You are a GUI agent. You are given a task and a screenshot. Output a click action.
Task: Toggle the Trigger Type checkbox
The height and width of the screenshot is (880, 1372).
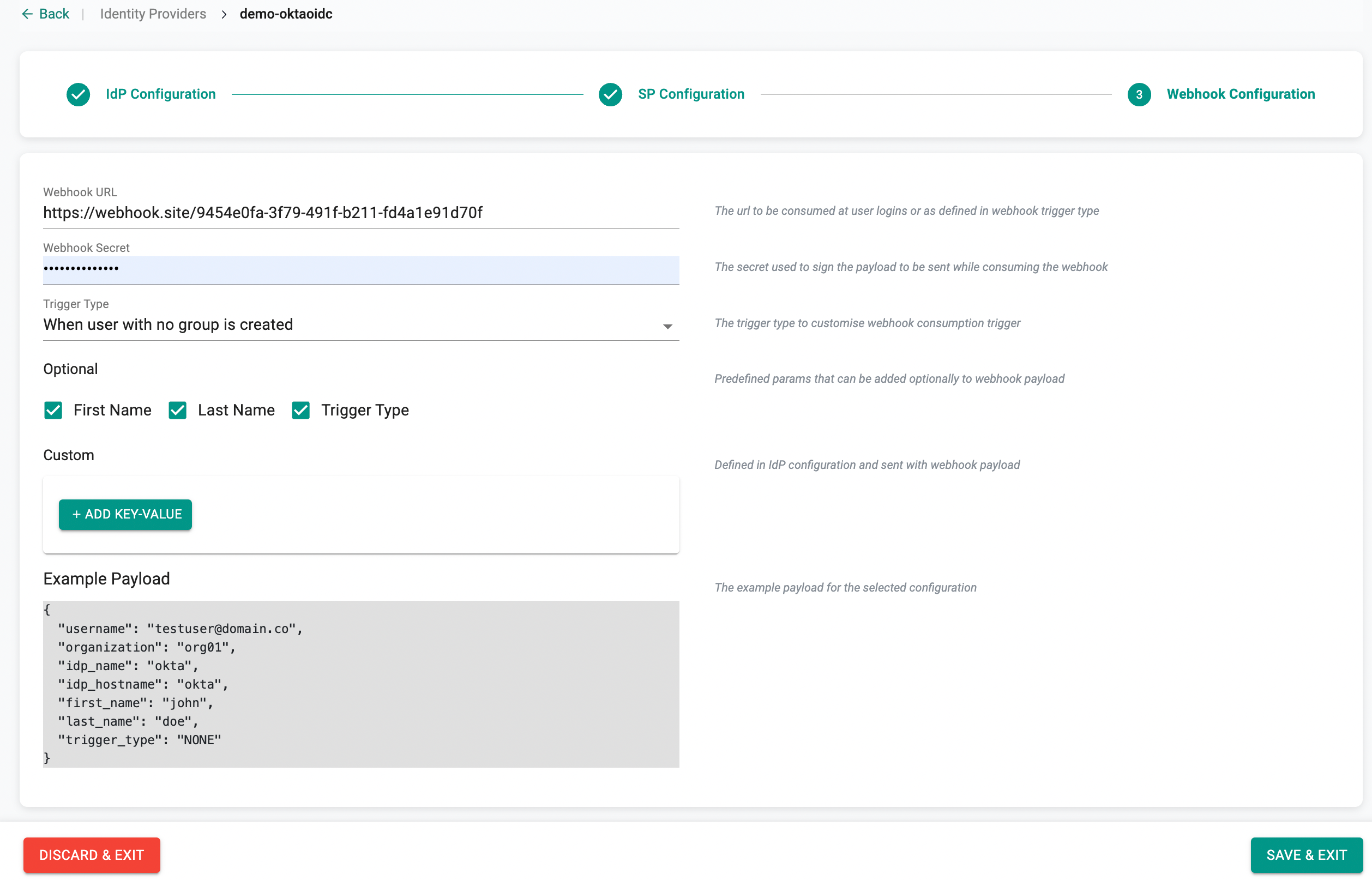coord(300,411)
